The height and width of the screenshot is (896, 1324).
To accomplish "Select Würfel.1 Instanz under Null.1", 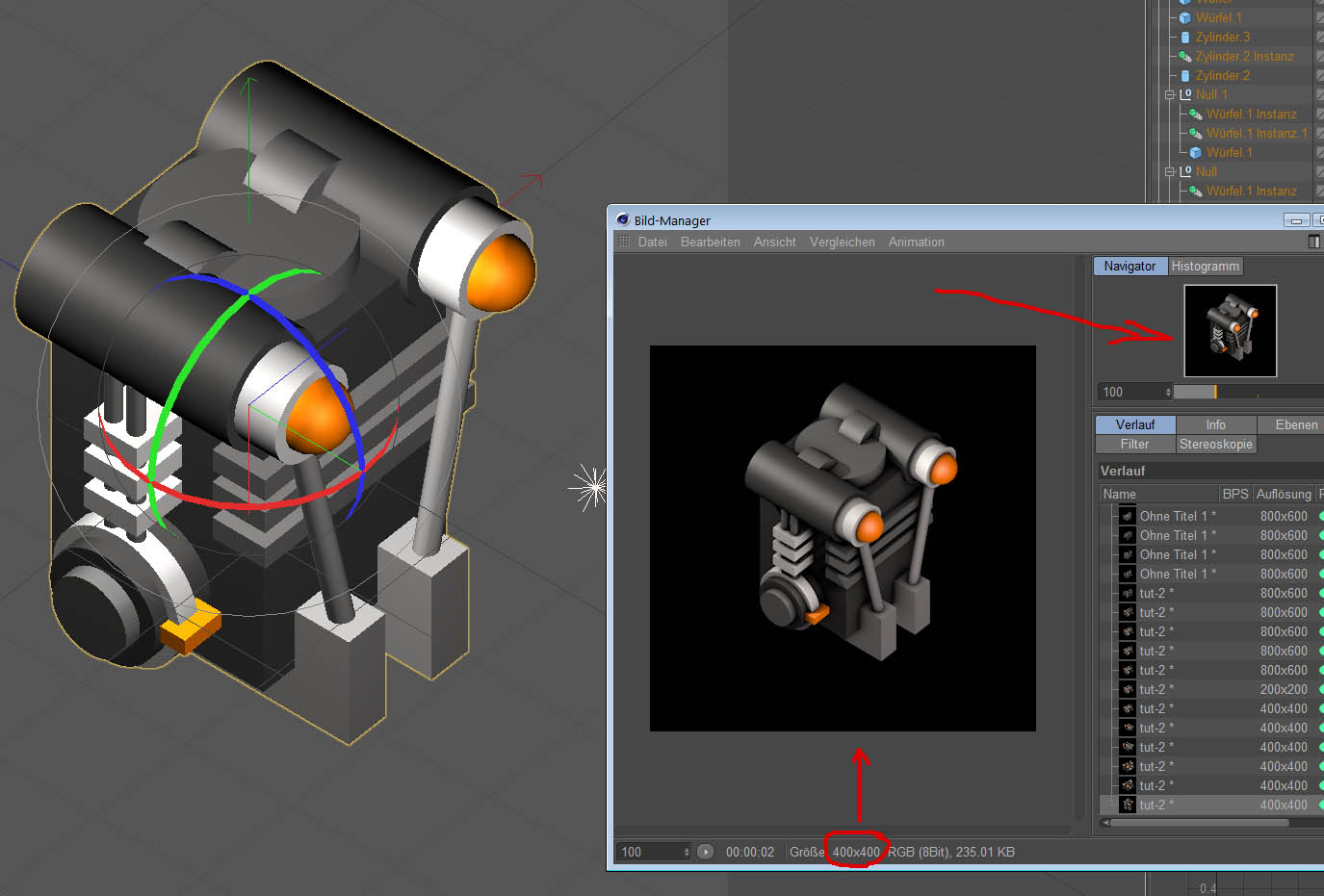I will [1251, 114].
